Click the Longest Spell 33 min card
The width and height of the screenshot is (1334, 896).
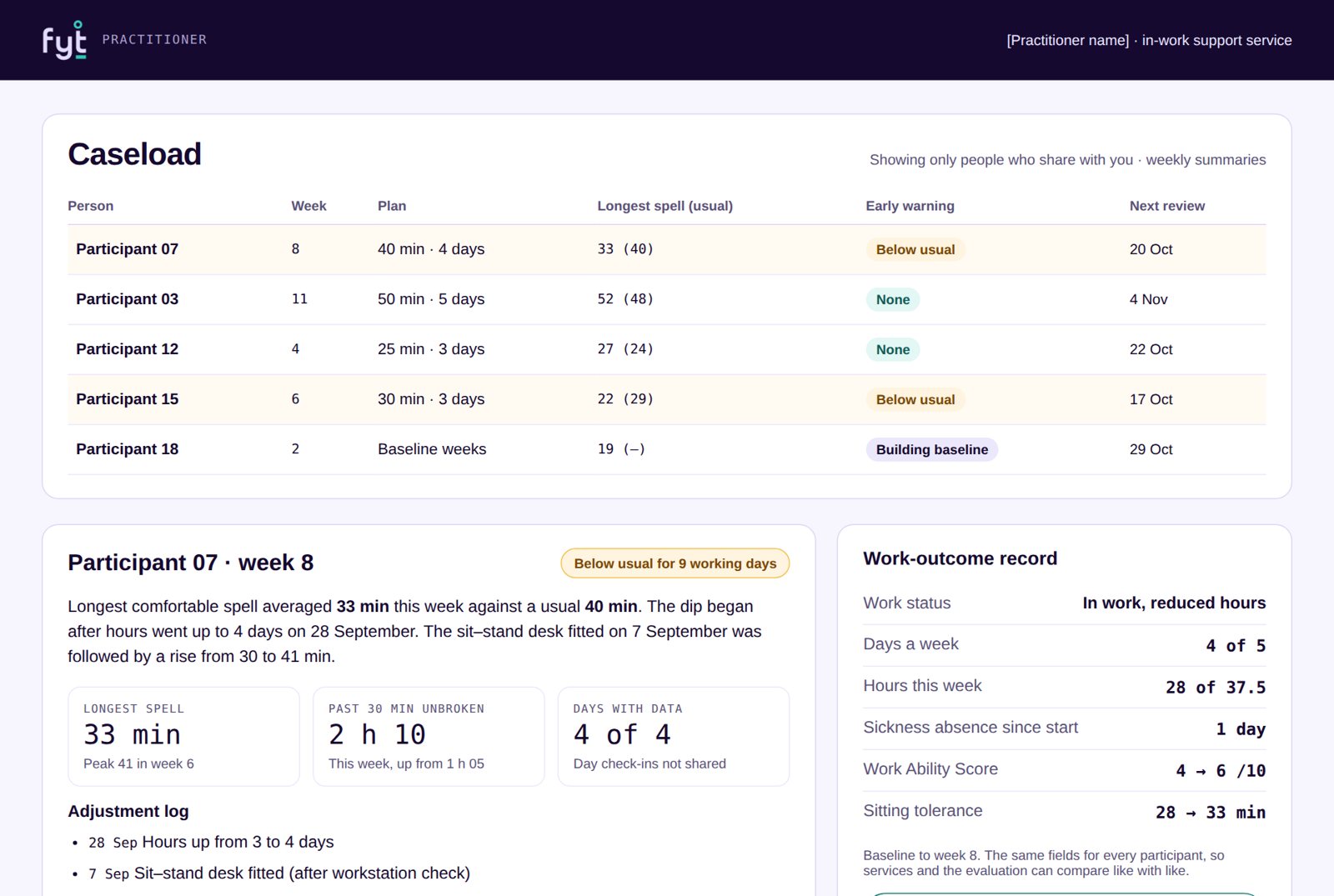coord(183,736)
